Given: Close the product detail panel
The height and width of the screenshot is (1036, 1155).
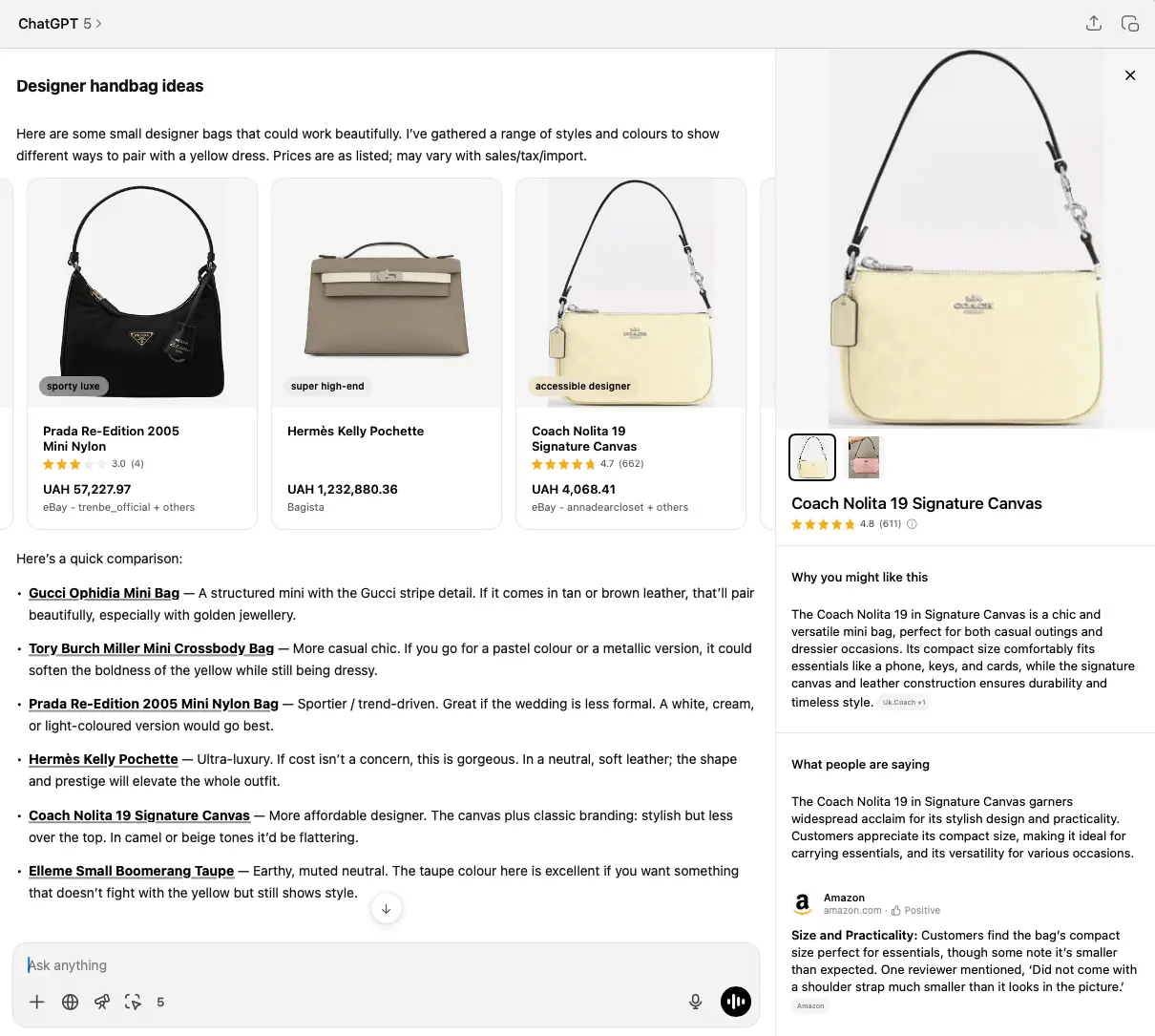Looking at the screenshot, I should click(1130, 75).
